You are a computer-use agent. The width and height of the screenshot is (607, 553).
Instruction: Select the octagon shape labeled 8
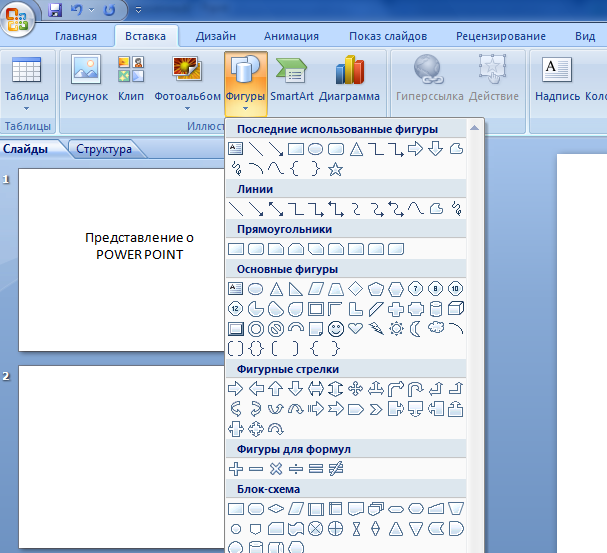tap(436, 289)
